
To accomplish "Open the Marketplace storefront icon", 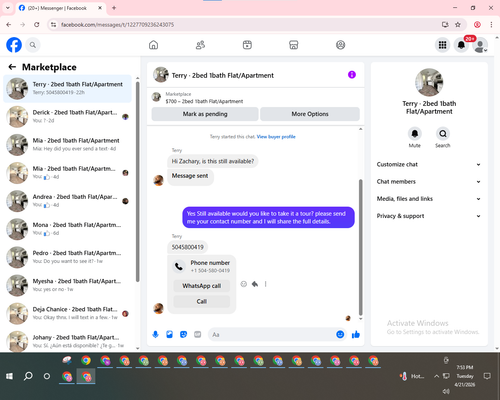I will pos(294,45).
